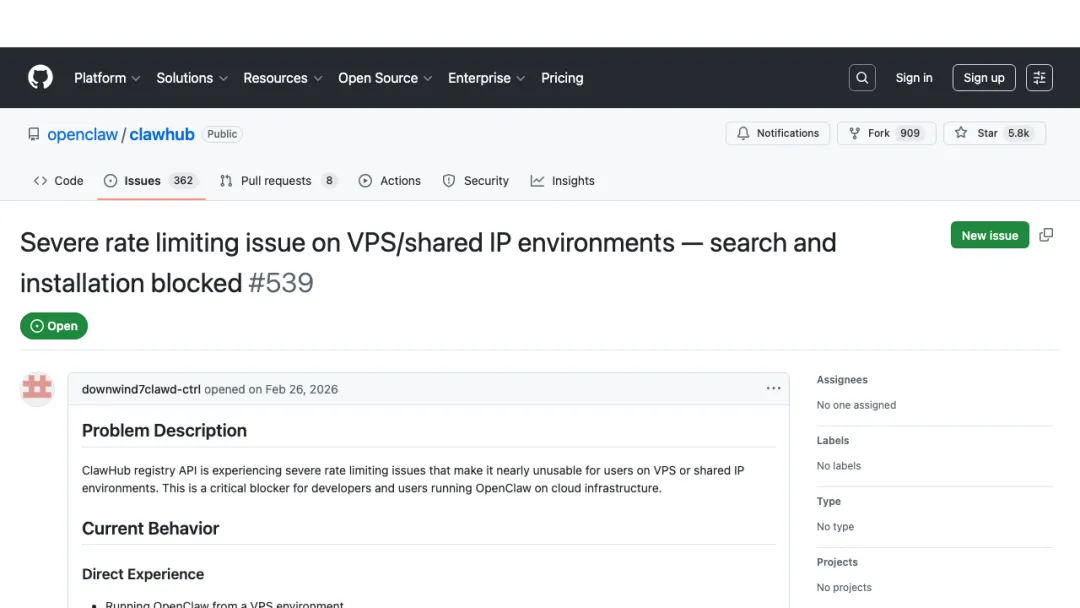Open the issue comment three-dot menu

[773, 388]
